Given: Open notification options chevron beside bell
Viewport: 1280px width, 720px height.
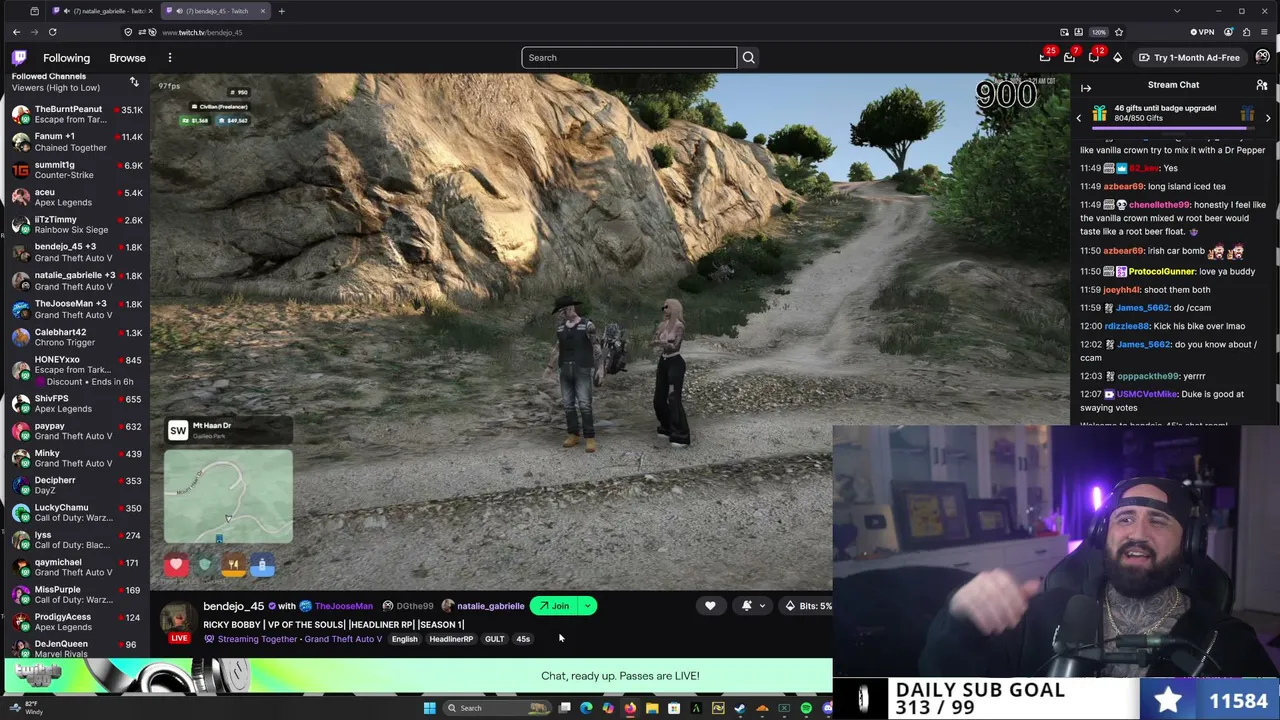Looking at the screenshot, I should pos(762,606).
